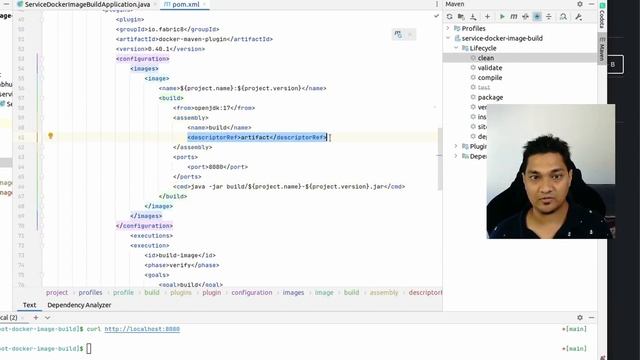Expand the Plugins node in Maven tree
640x360 pixels.
pyautogui.click(x=456, y=146)
